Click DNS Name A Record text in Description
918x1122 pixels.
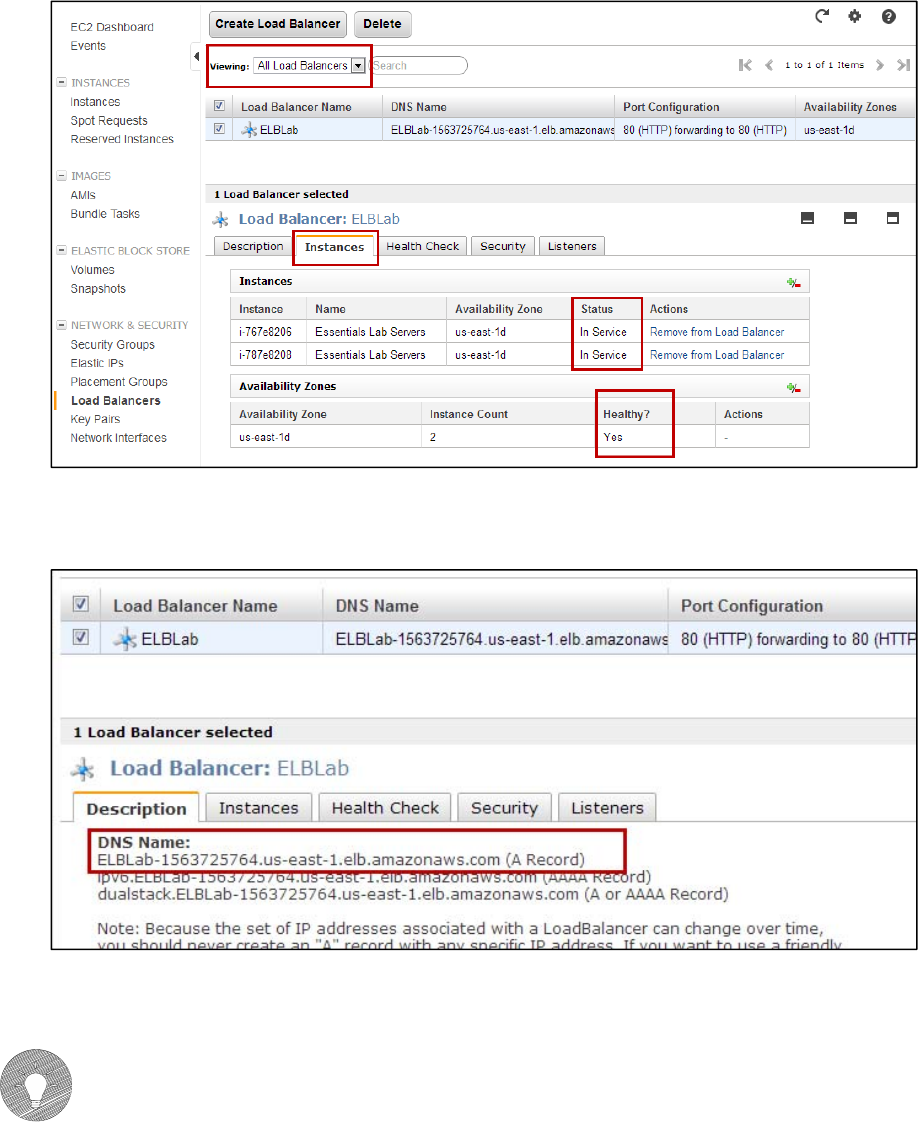(x=341, y=859)
